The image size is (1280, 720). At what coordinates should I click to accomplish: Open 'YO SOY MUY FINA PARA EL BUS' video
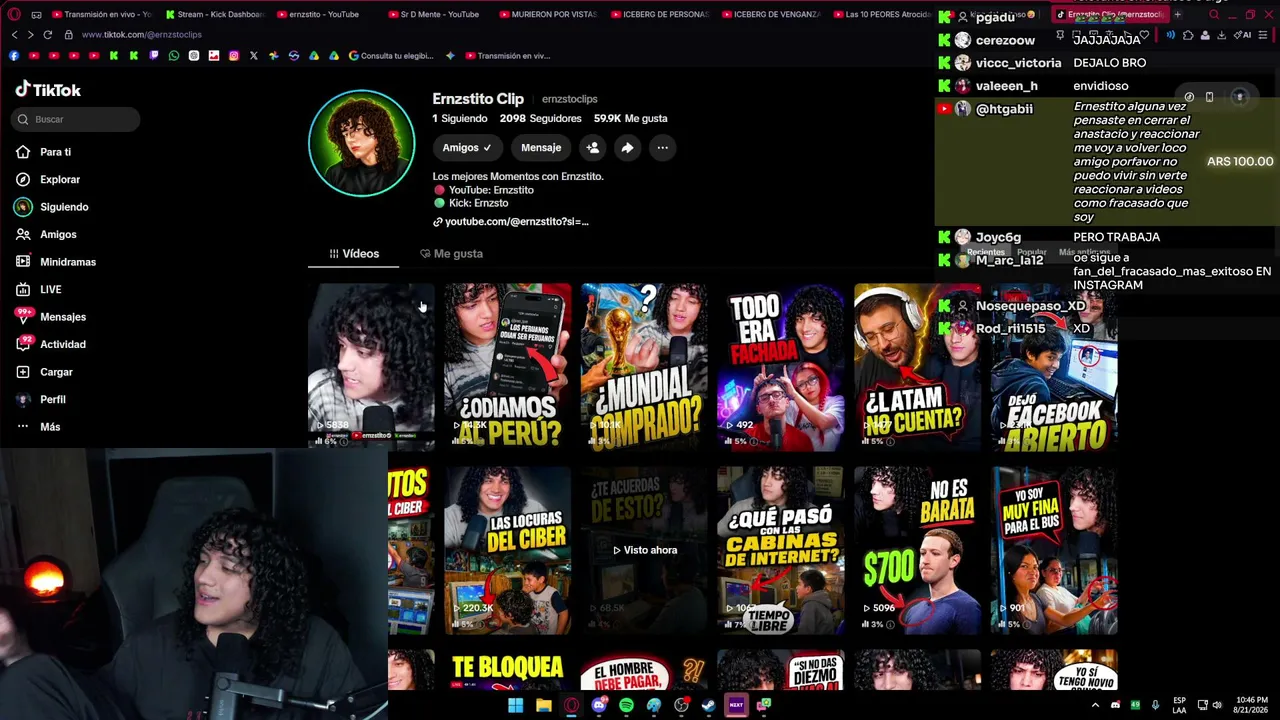1054,550
